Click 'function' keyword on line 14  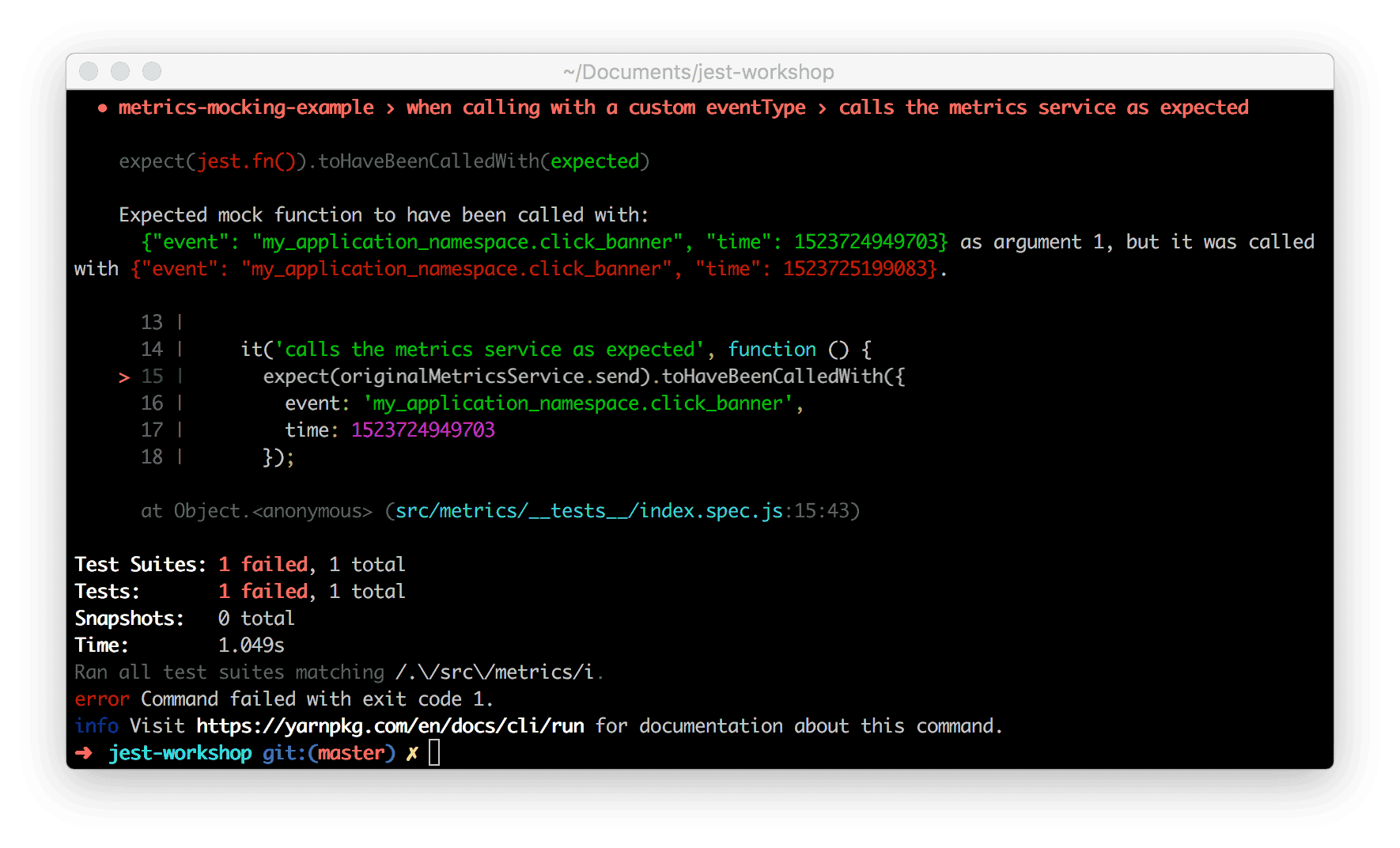pos(772,350)
